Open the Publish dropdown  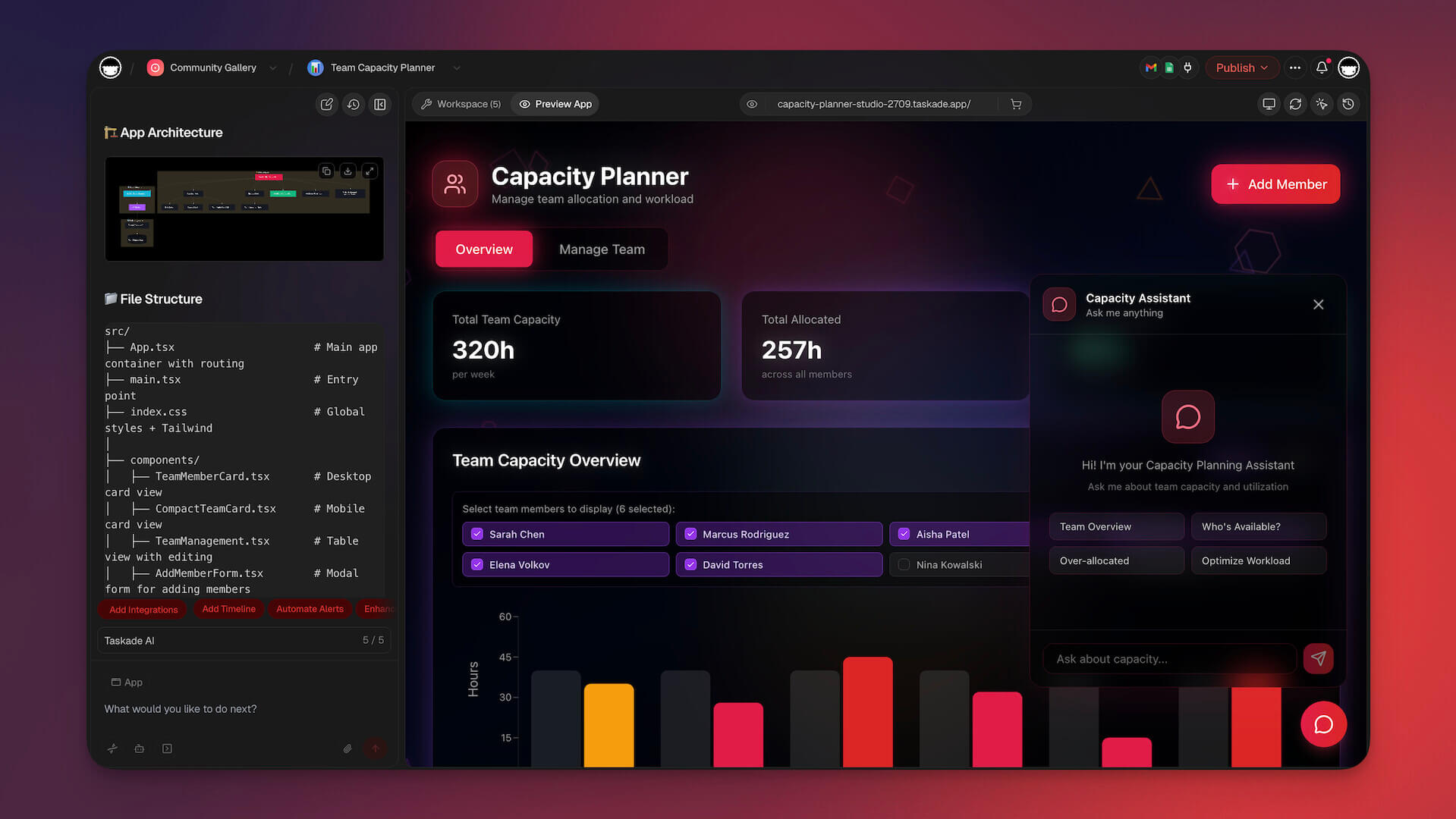pos(1242,67)
